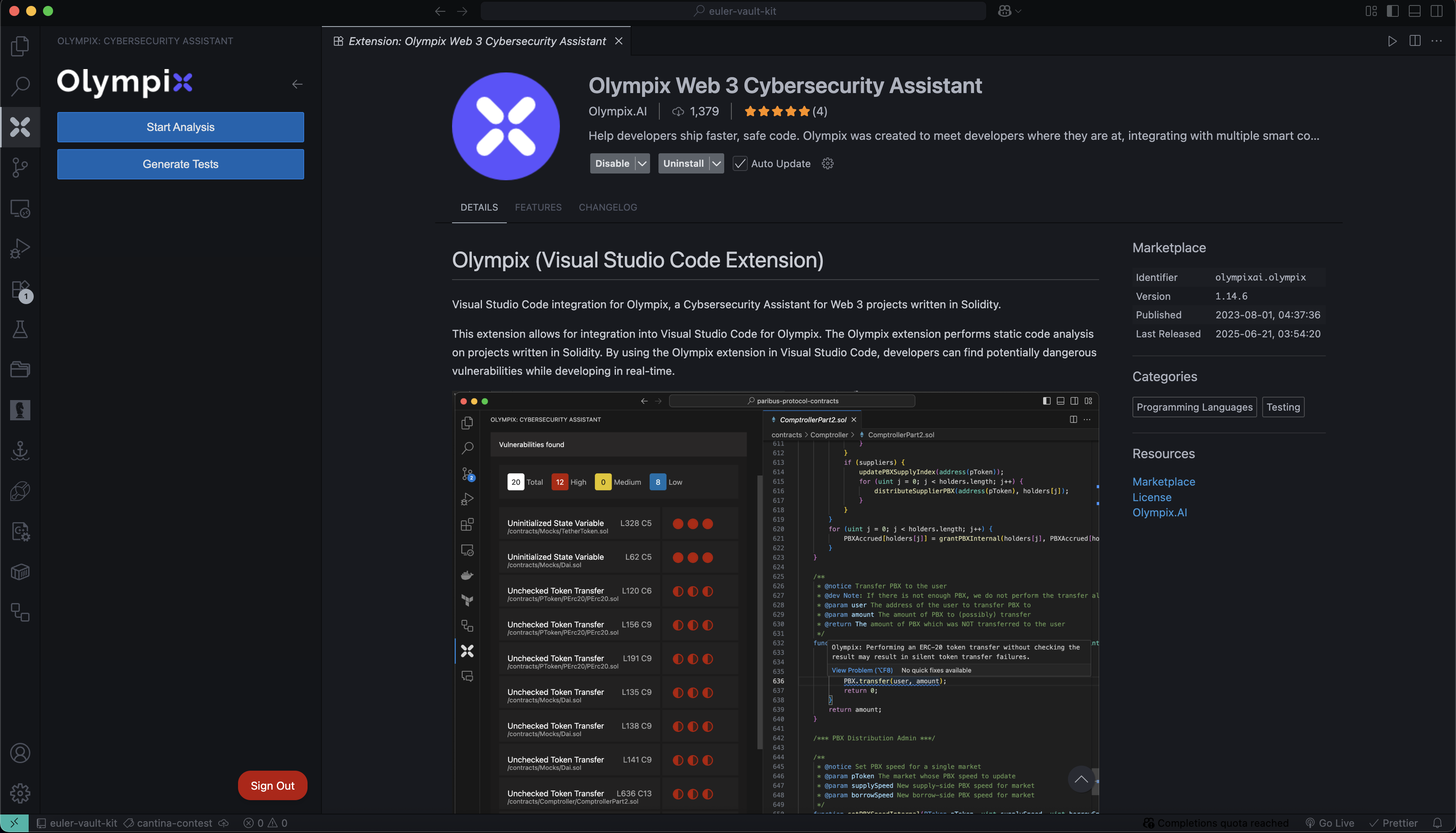This screenshot has height=833, width=1456.
Task: Expand the Uninstall button dropdown arrow
Action: (717, 164)
